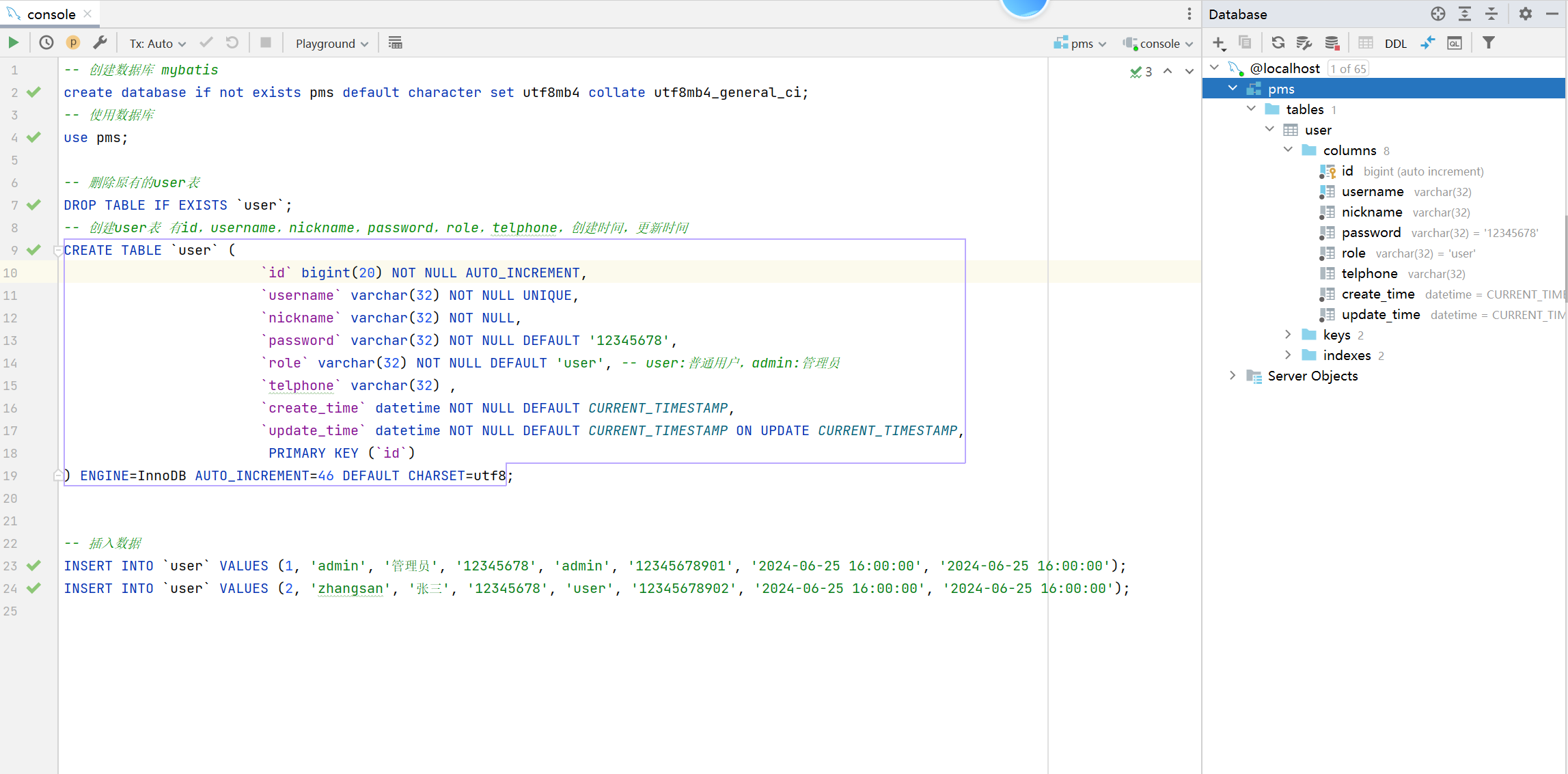Viewport: 1568px width, 774px height.
Task: Open the query history clock icon
Action: 46,43
